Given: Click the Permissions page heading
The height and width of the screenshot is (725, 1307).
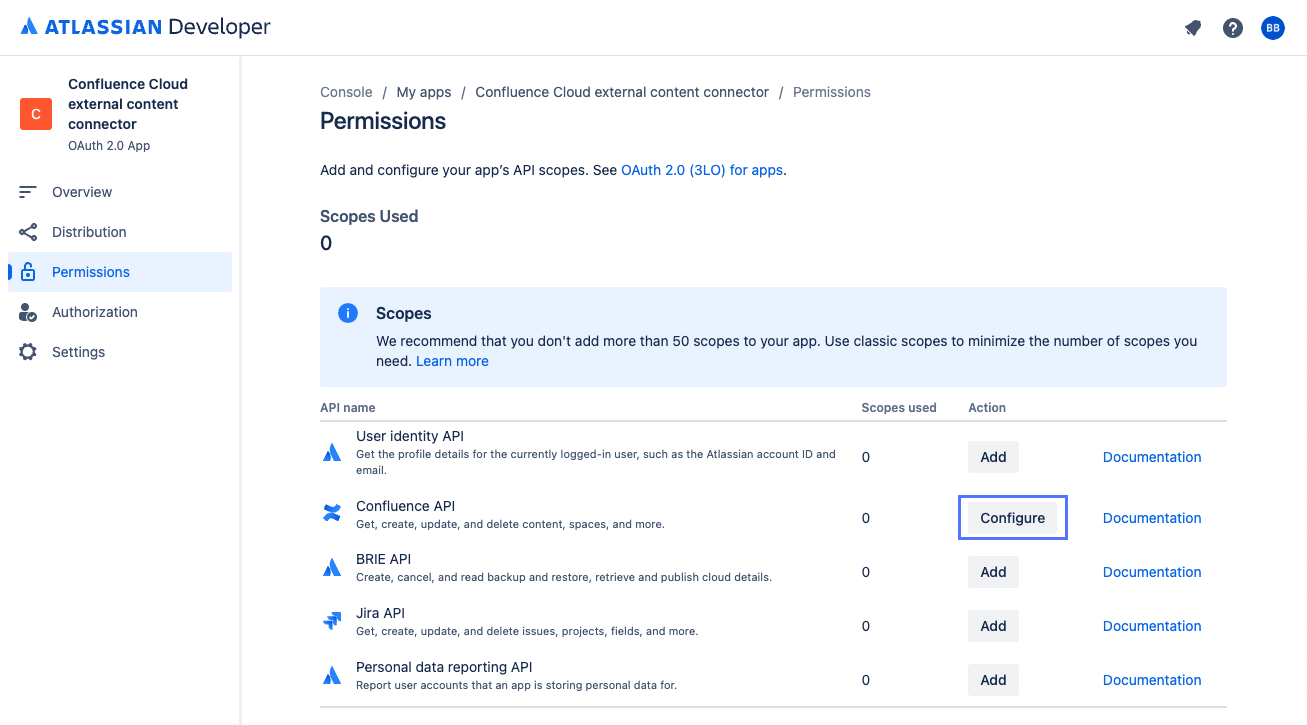Looking at the screenshot, I should click(383, 121).
